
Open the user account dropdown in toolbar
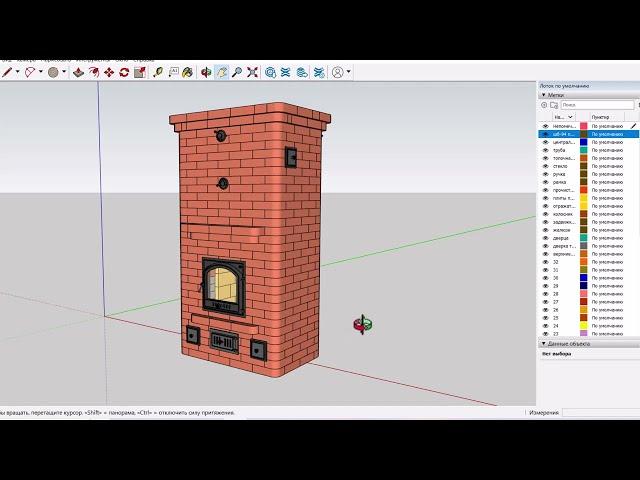pyautogui.click(x=340, y=72)
